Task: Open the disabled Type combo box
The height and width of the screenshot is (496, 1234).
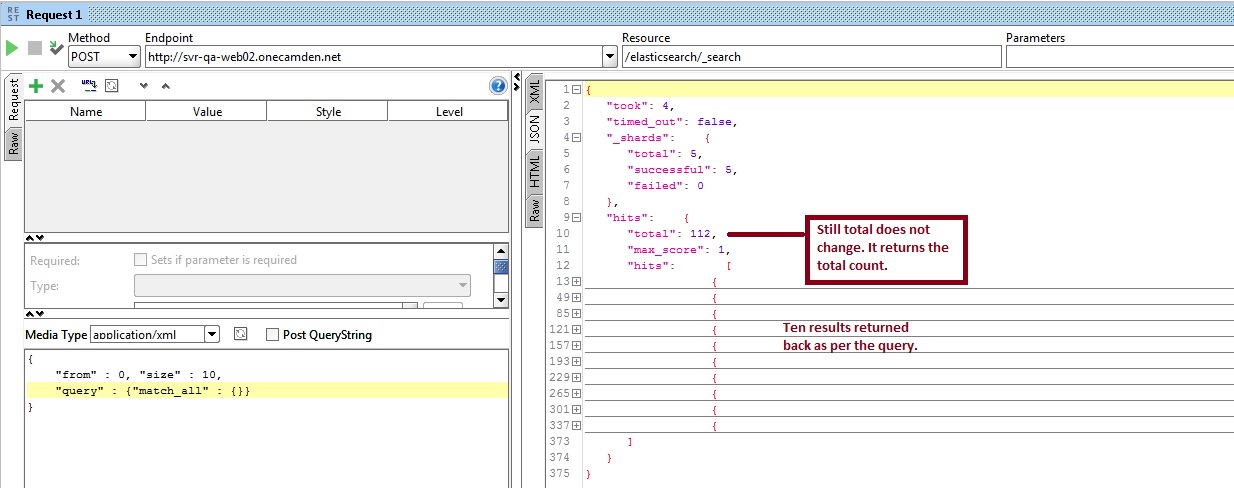Action: (302, 286)
